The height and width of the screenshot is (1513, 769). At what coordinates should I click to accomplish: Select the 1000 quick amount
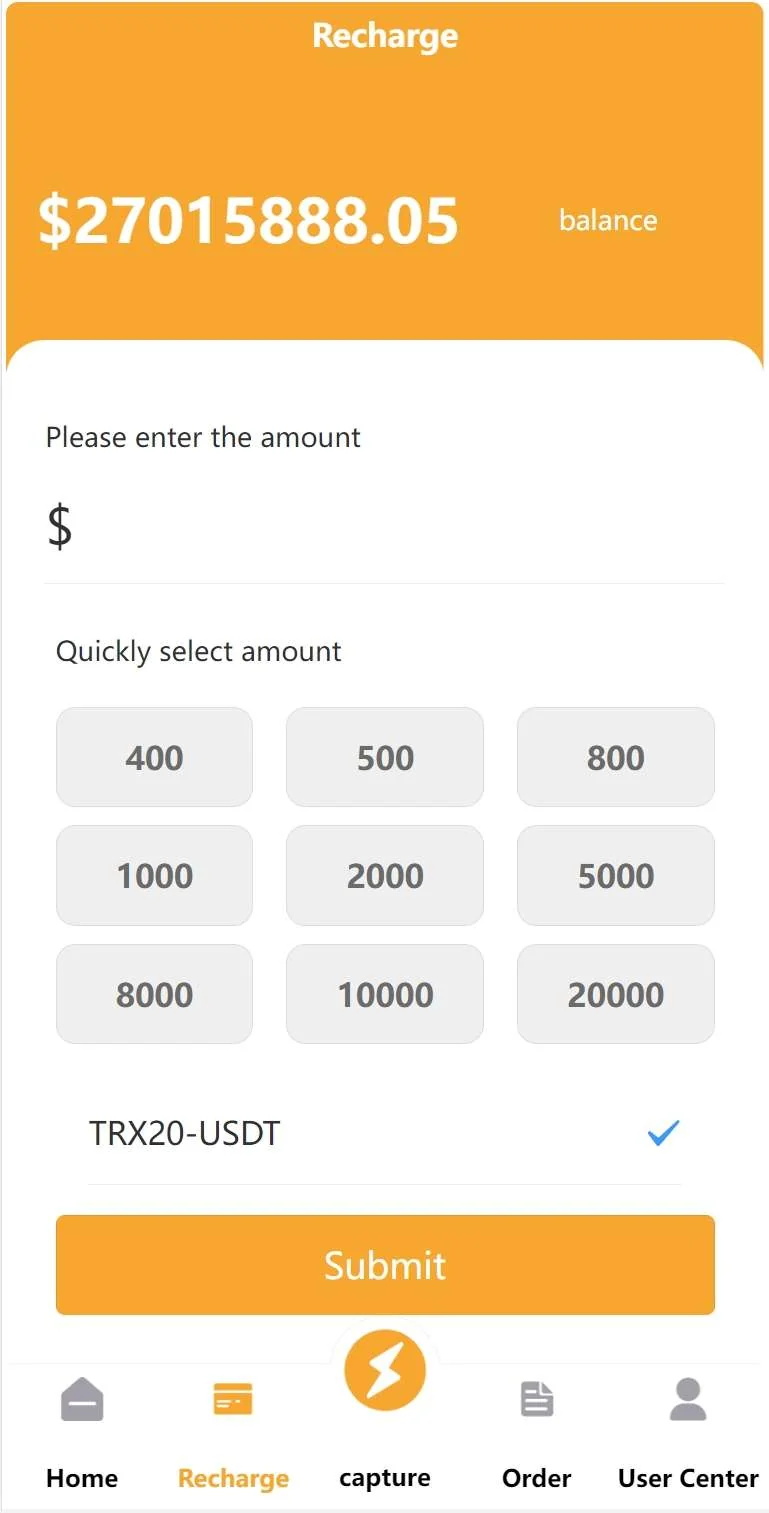click(x=154, y=875)
